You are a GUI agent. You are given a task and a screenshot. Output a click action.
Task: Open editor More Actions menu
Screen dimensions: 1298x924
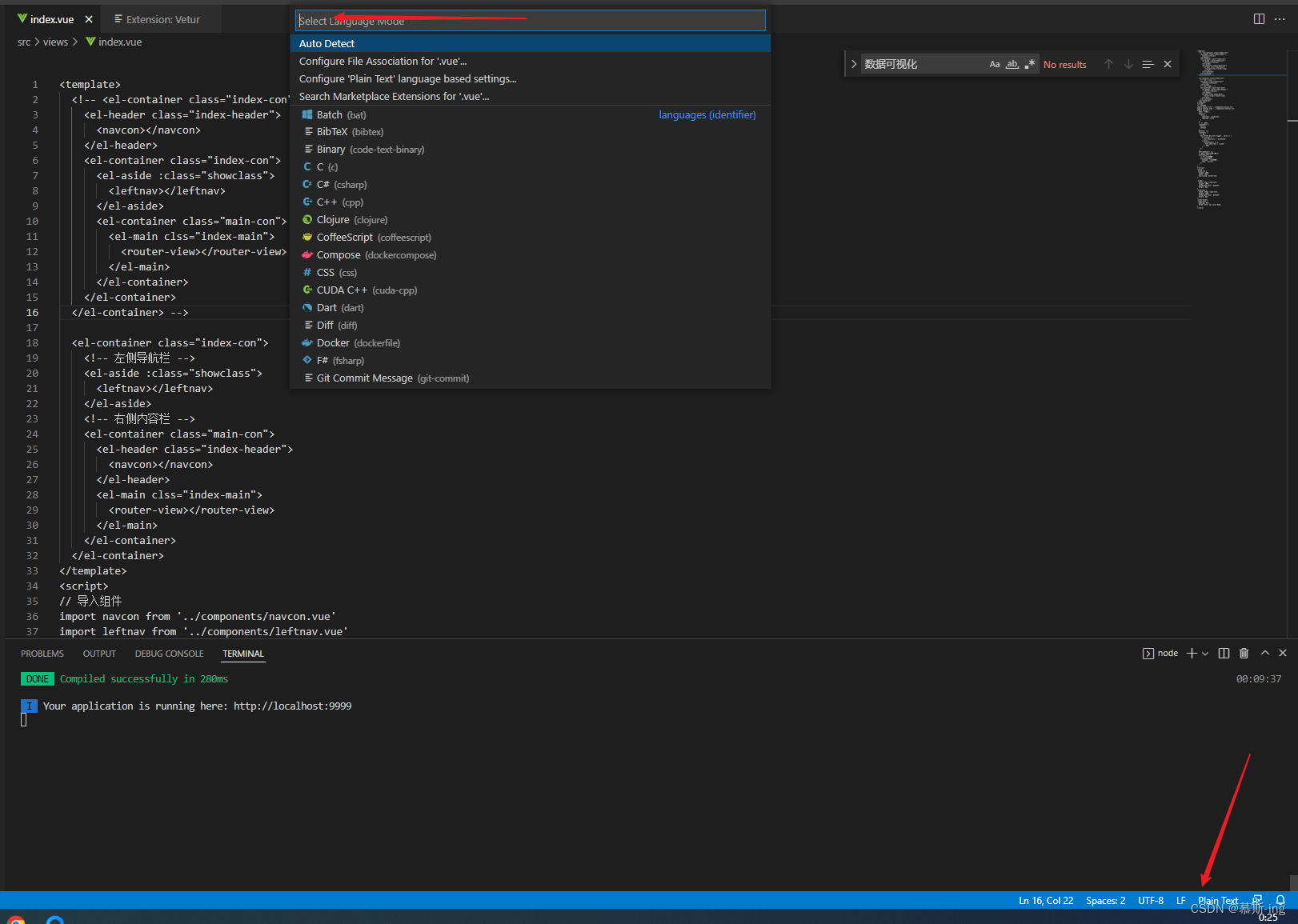click(x=1280, y=19)
